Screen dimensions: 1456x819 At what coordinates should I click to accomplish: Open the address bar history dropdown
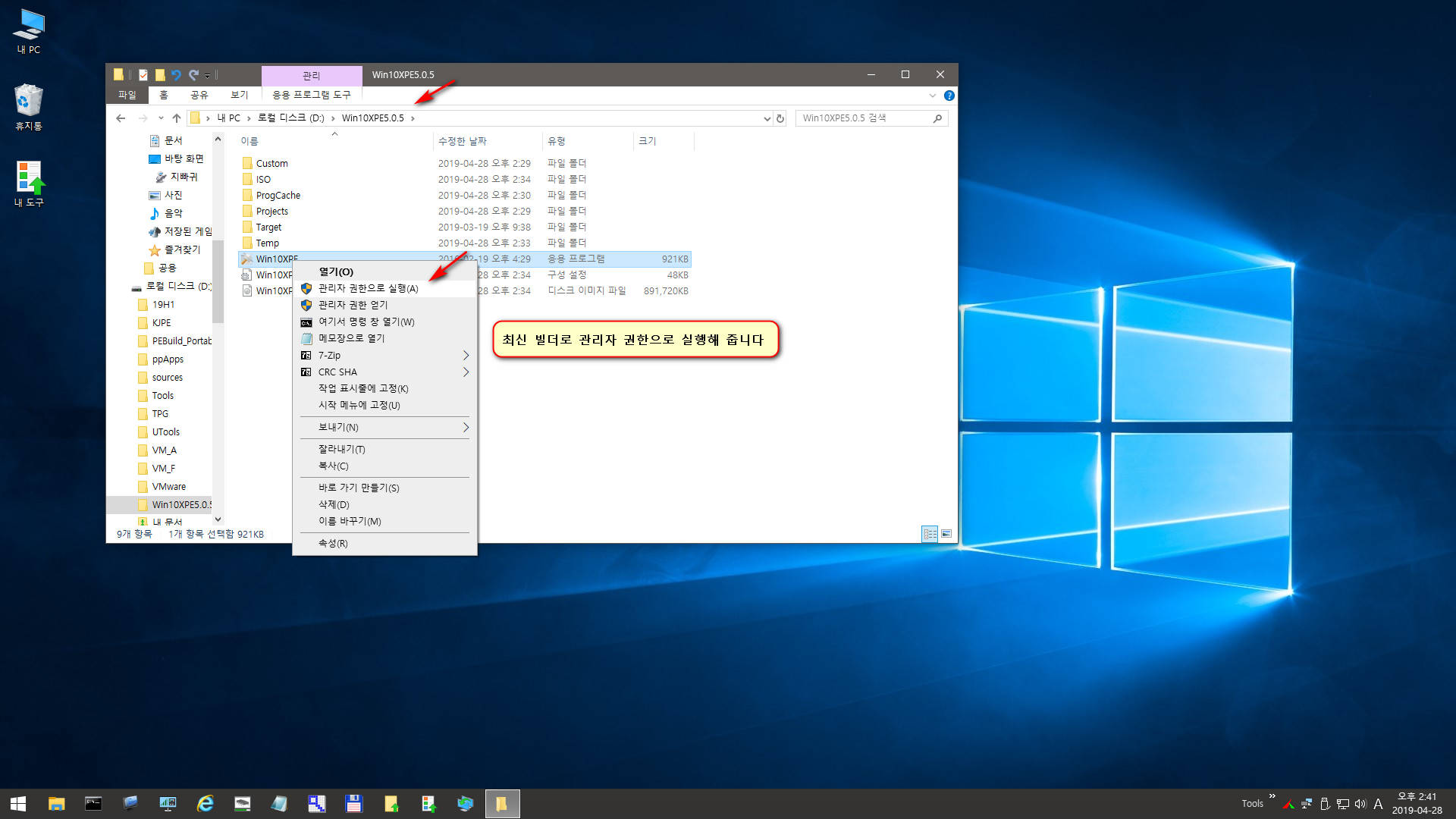coord(766,118)
